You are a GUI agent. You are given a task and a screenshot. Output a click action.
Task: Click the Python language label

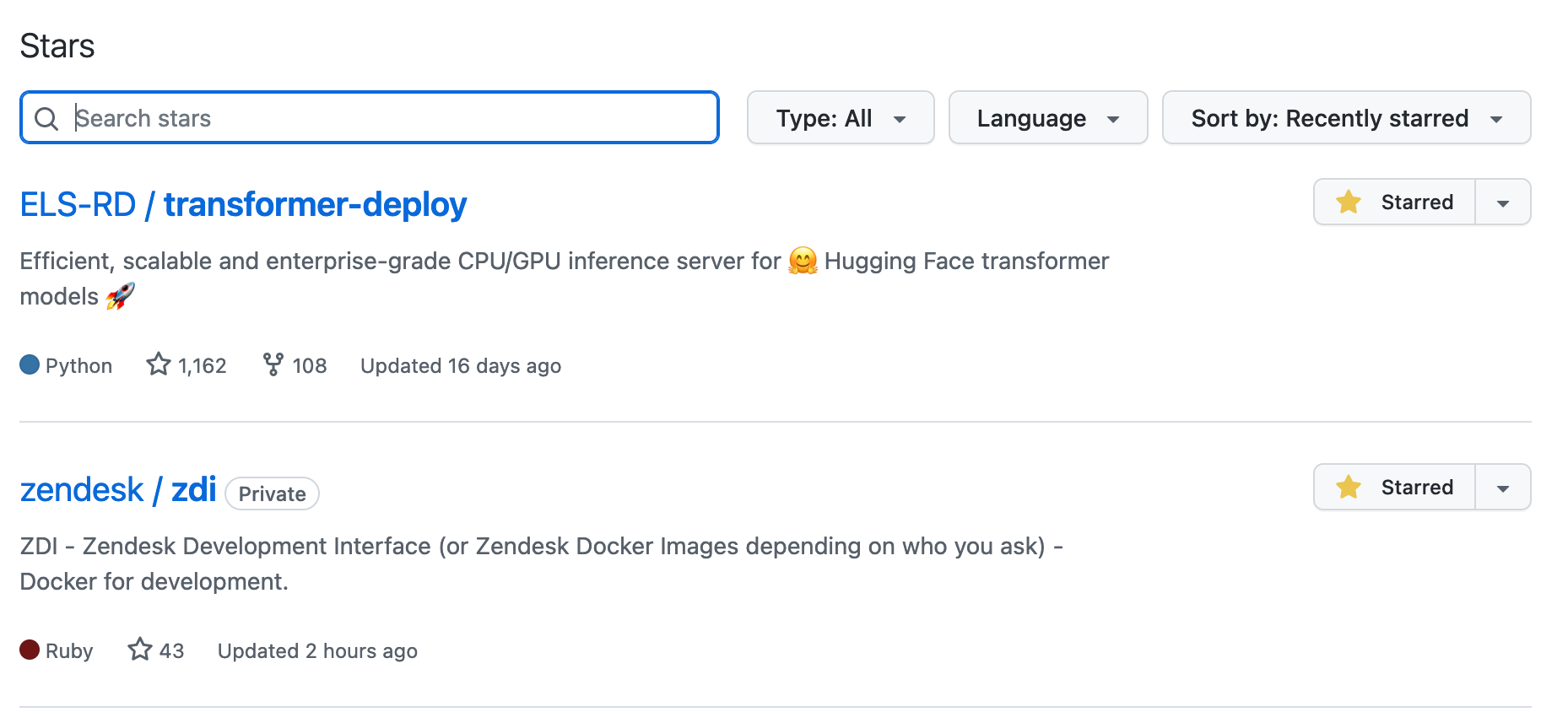(x=78, y=365)
